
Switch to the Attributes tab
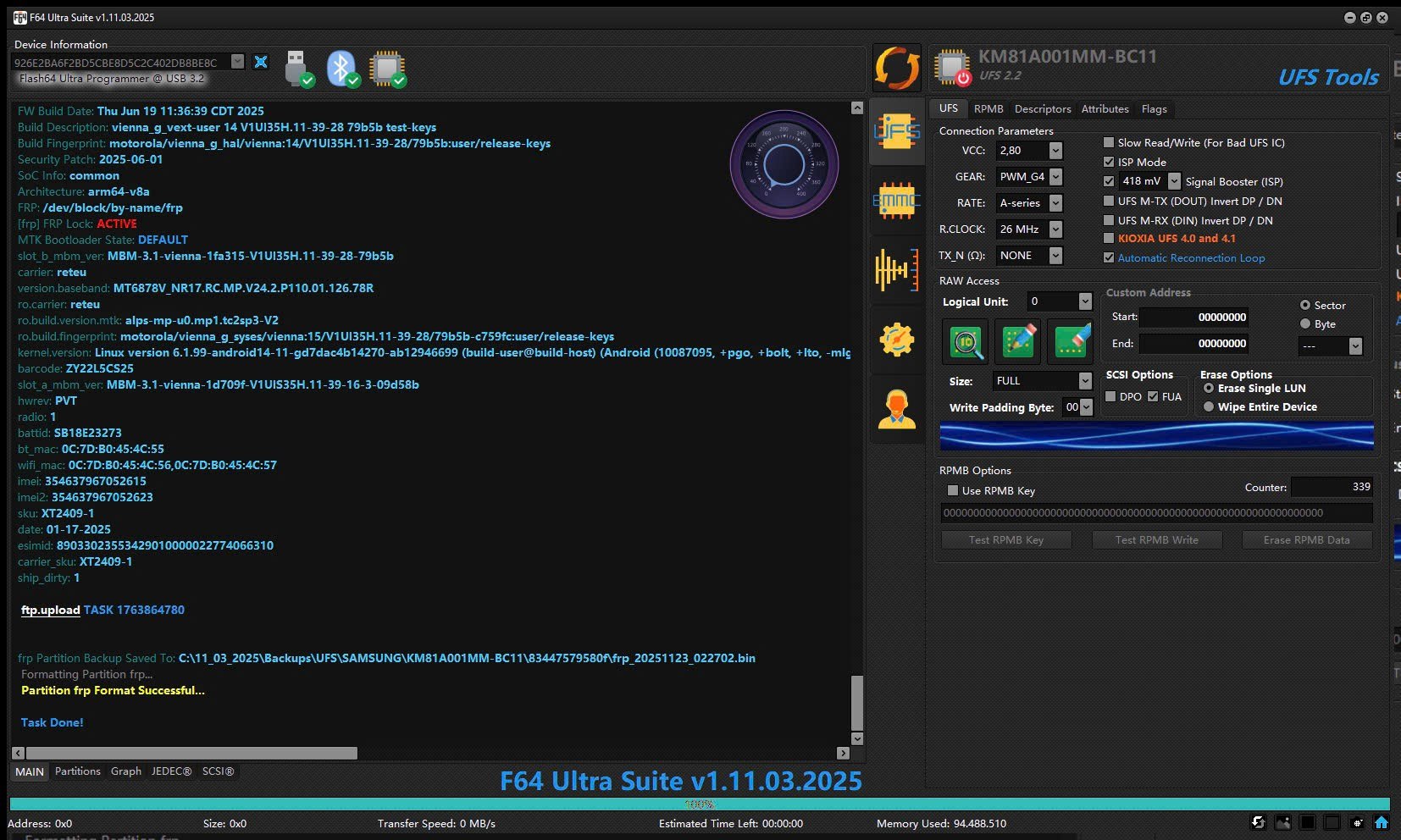coord(1105,108)
